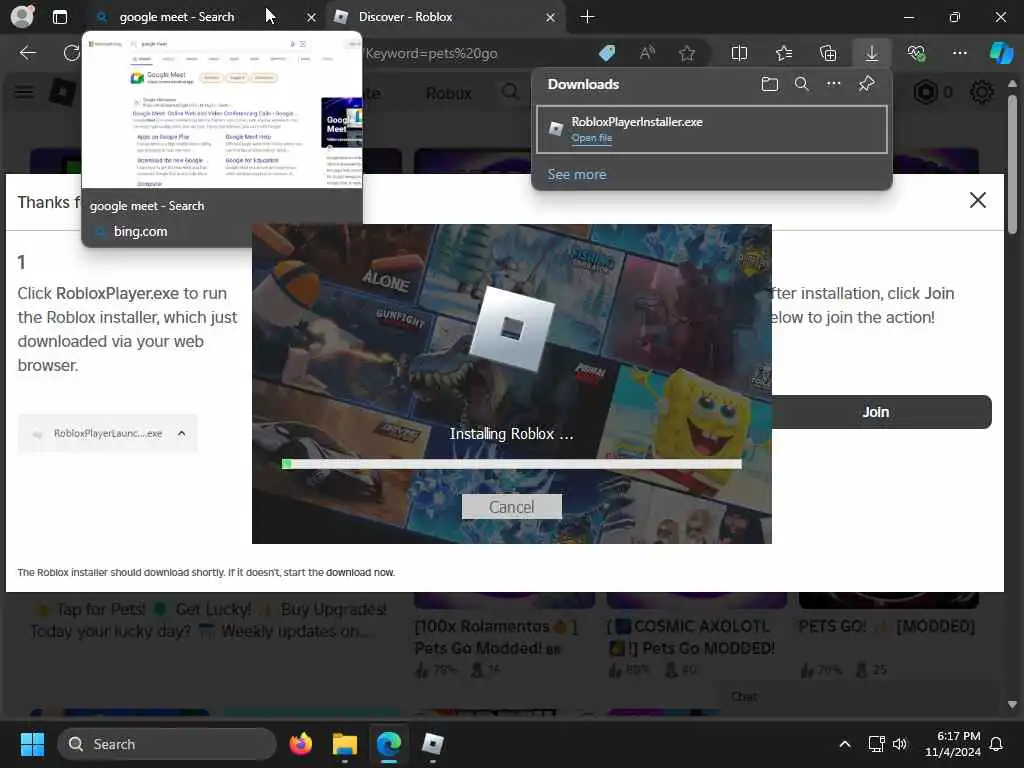Click the taskbar Search box
The image size is (1024, 768).
click(x=167, y=744)
